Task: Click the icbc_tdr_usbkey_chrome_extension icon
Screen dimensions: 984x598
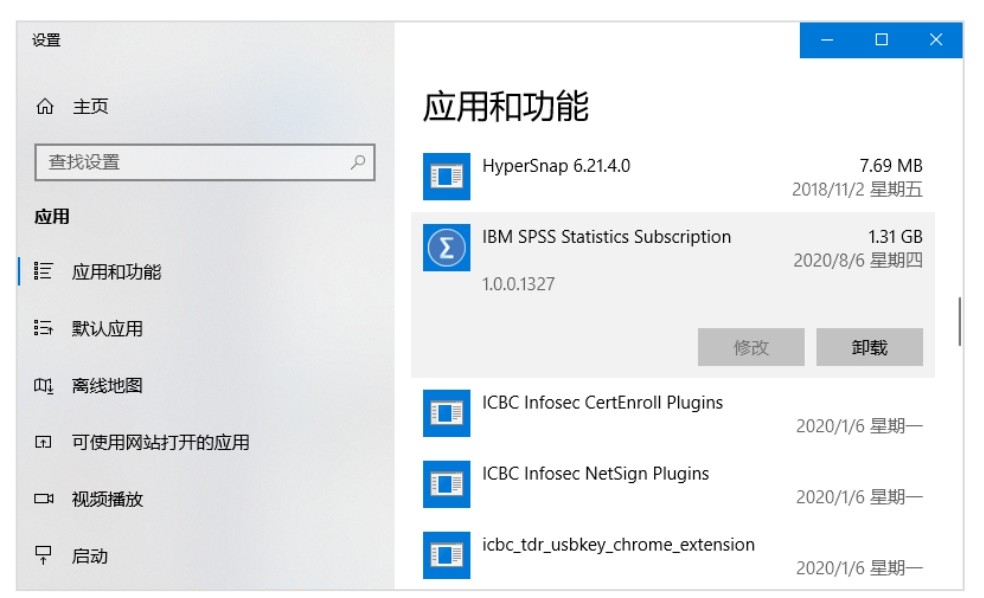Action: [x=446, y=555]
